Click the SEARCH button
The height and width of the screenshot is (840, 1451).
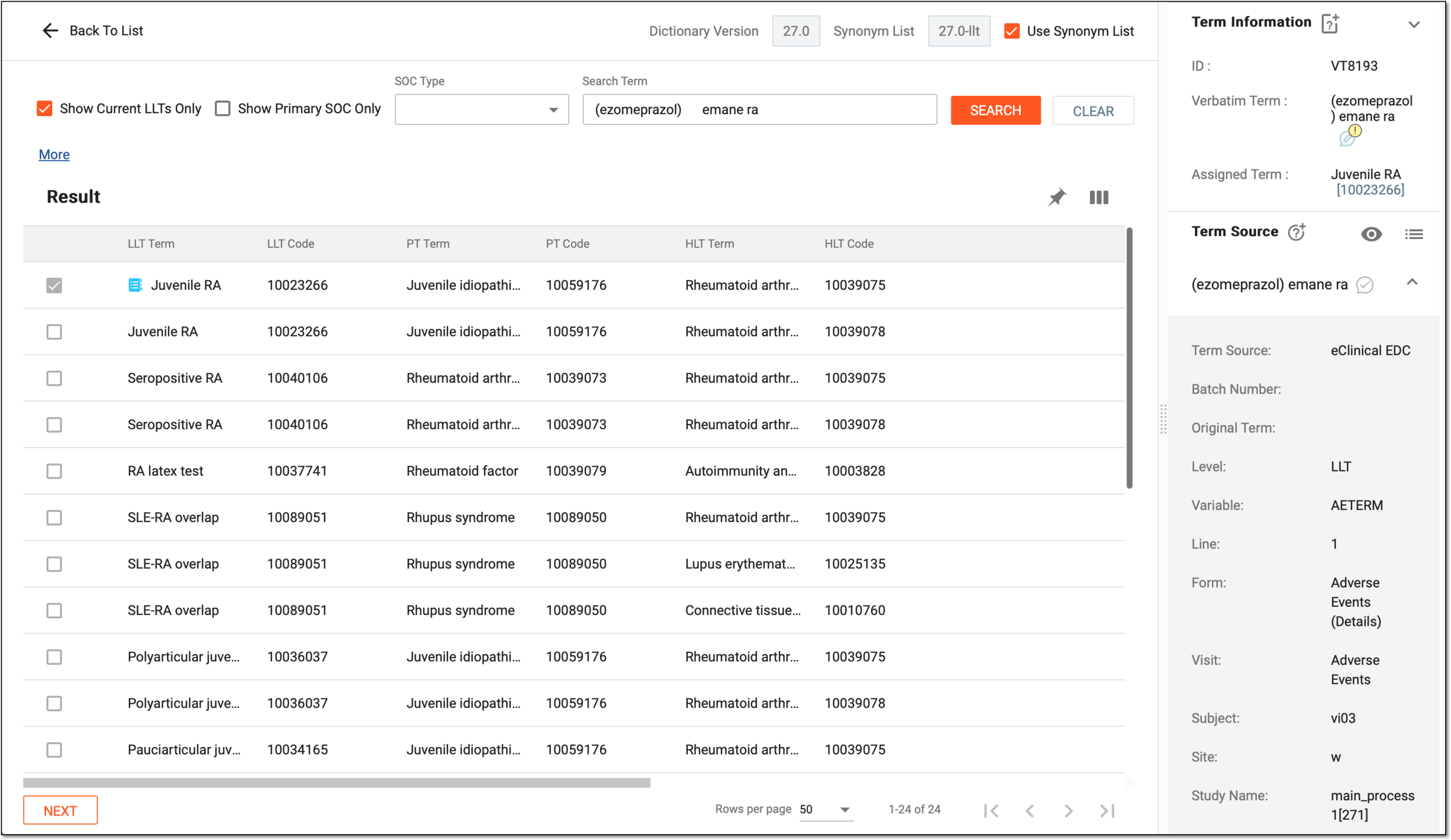pos(995,110)
